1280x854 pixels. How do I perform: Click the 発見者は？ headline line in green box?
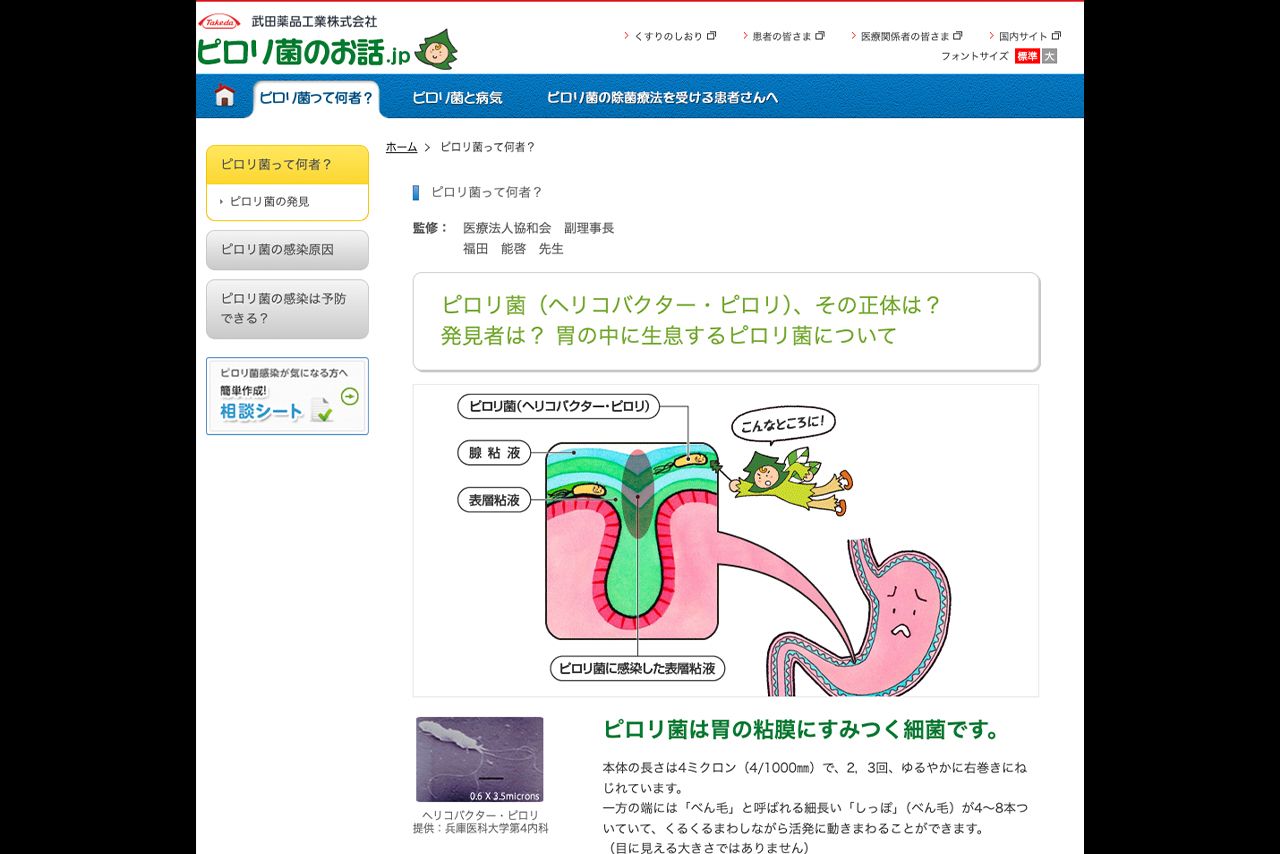coord(669,336)
